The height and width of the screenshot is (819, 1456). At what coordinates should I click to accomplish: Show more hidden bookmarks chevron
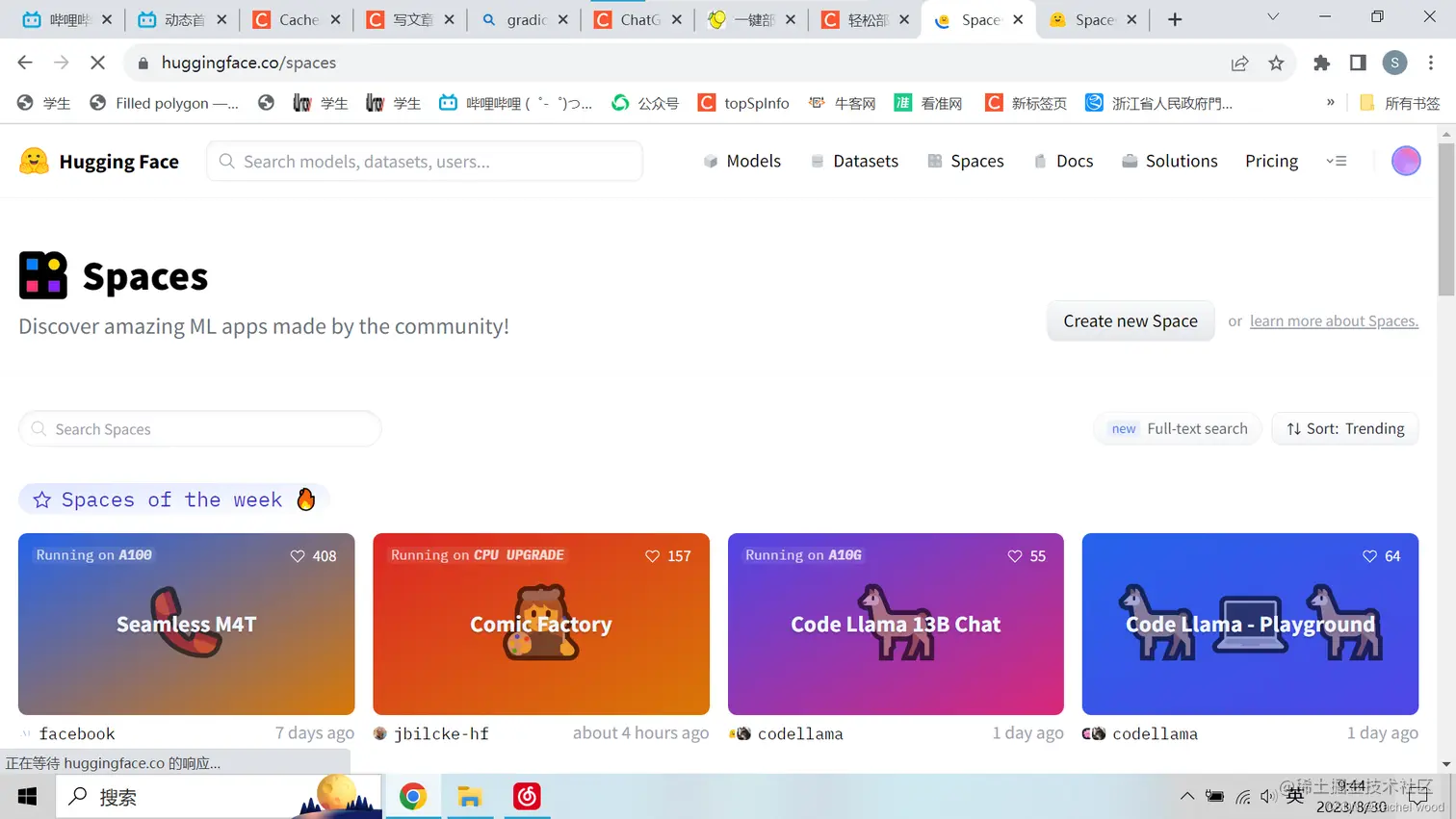point(1331,102)
